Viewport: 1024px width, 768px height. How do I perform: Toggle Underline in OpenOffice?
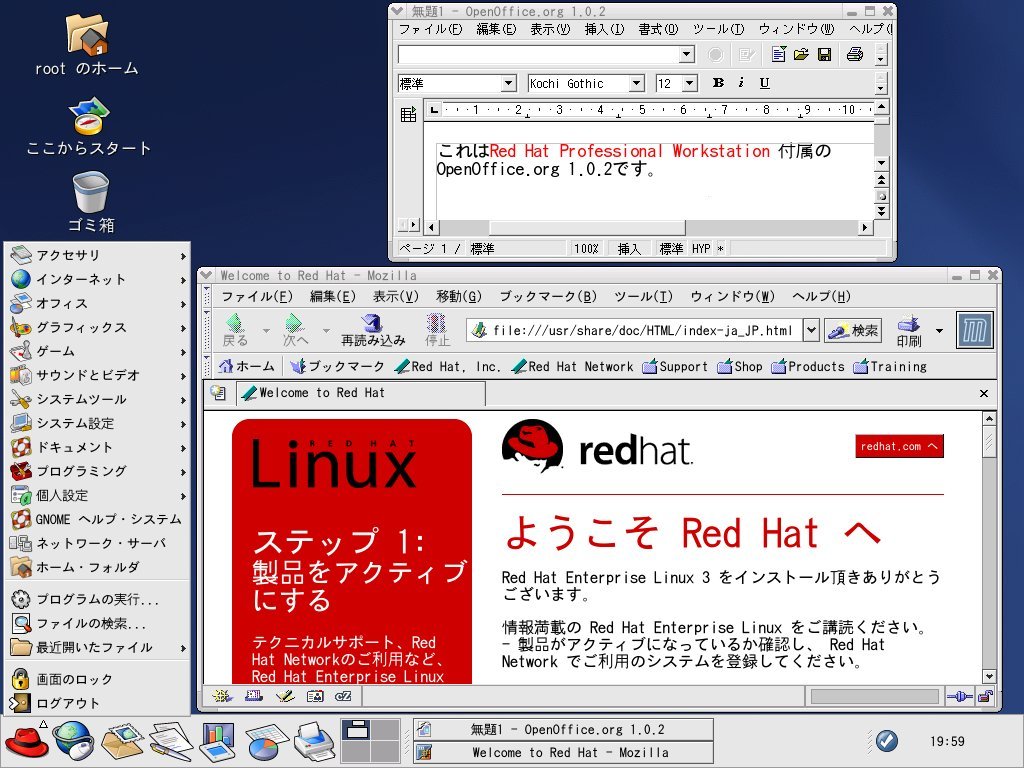coord(764,83)
